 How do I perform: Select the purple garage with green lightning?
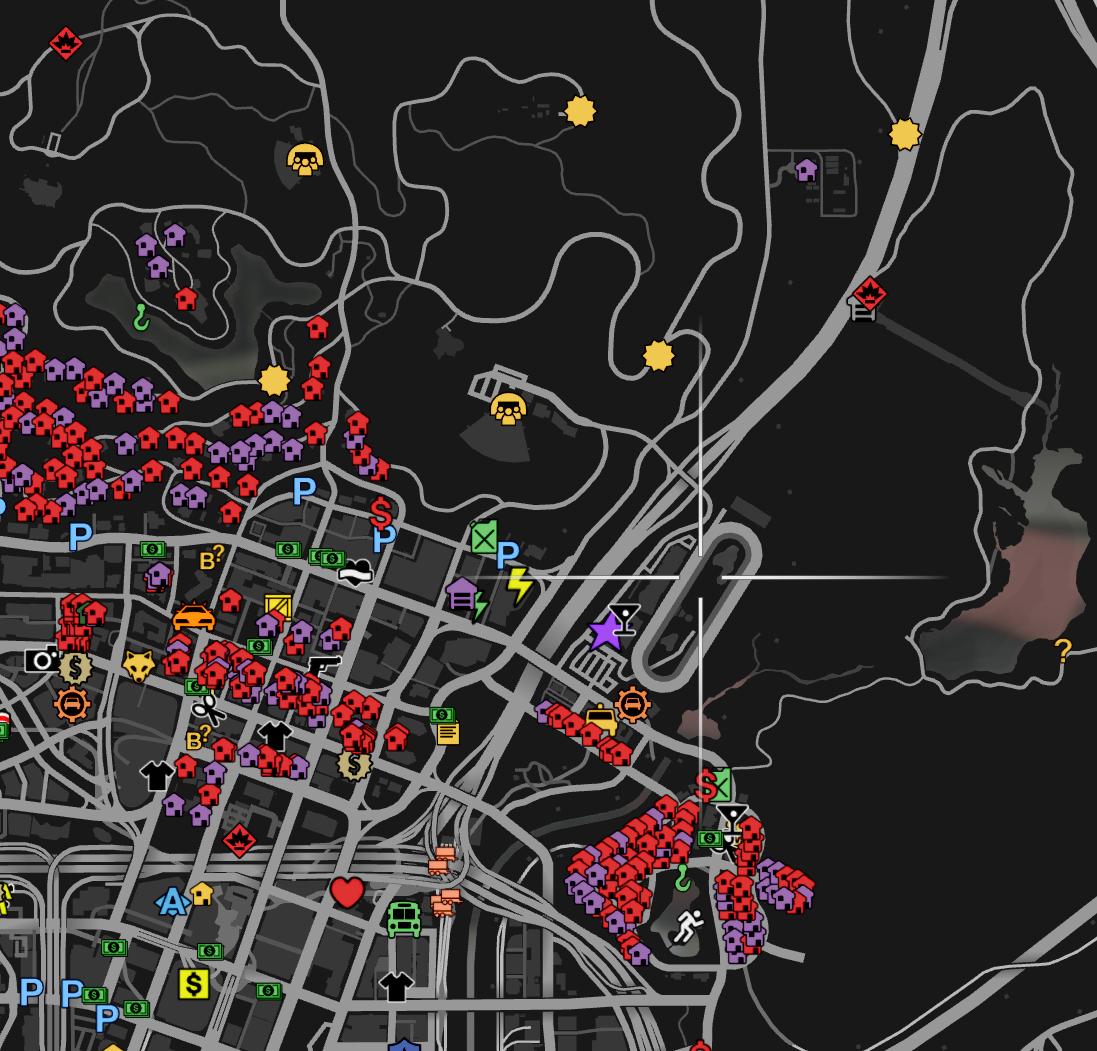tap(467, 598)
